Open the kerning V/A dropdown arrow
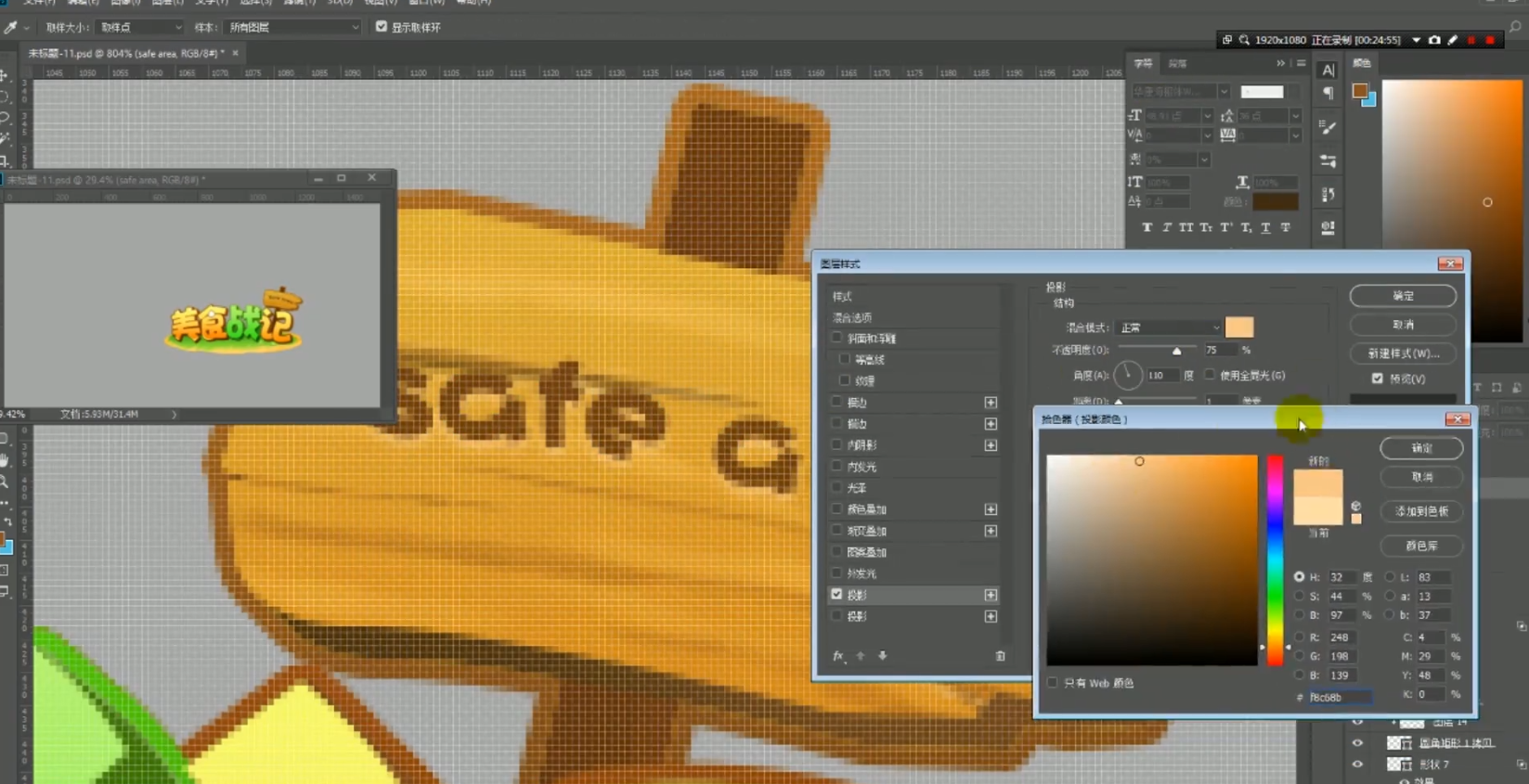The image size is (1529, 784). click(1207, 135)
